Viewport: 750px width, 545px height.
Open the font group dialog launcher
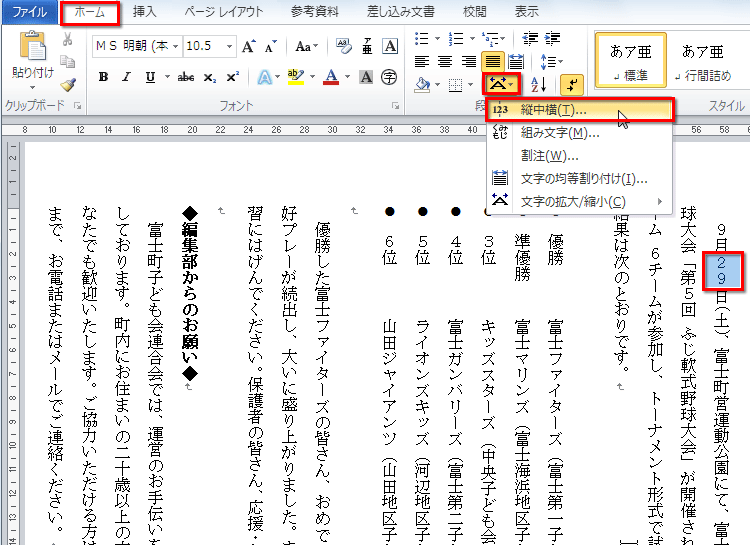point(395,106)
